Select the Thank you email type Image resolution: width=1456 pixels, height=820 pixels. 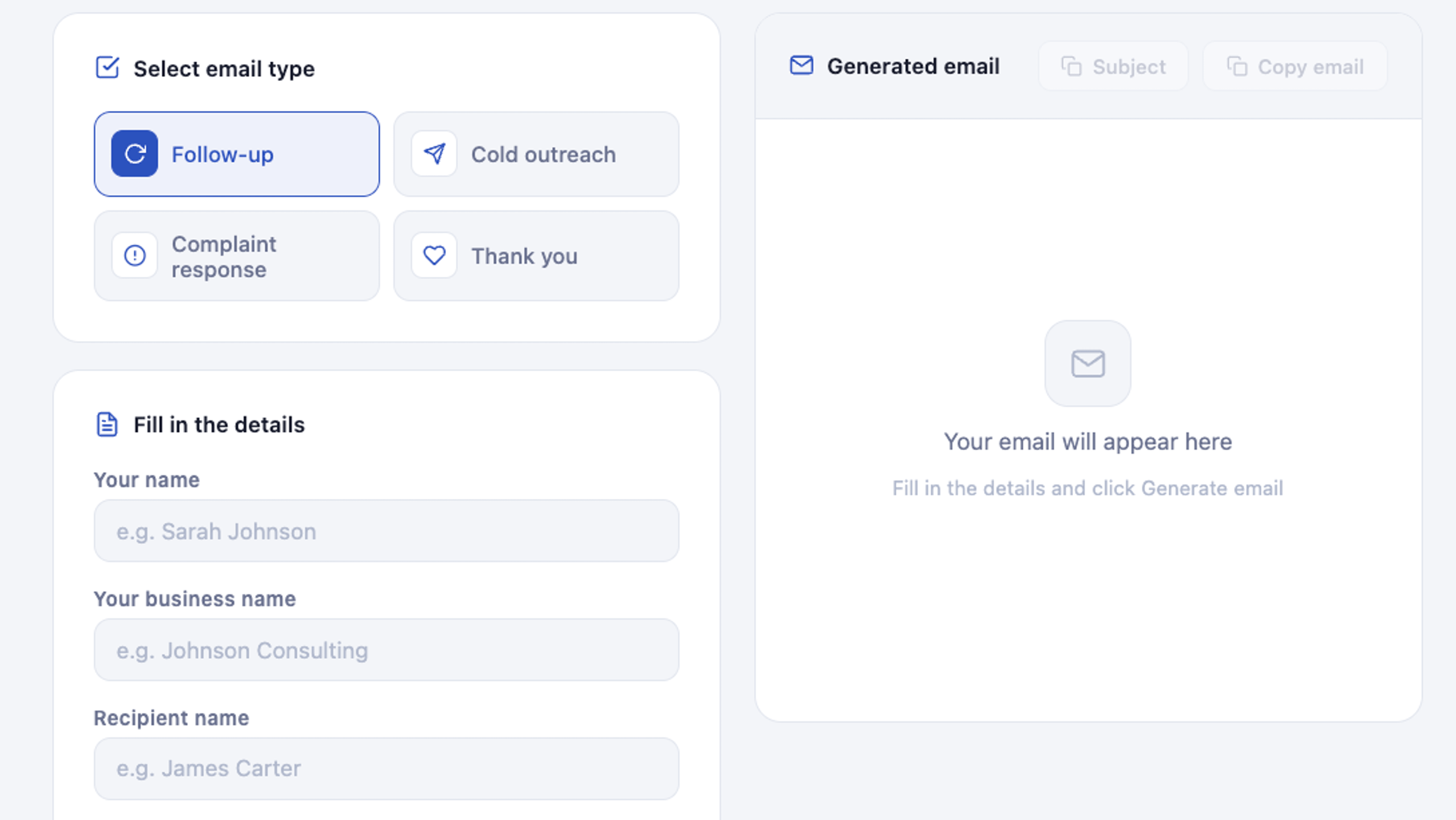click(536, 256)
